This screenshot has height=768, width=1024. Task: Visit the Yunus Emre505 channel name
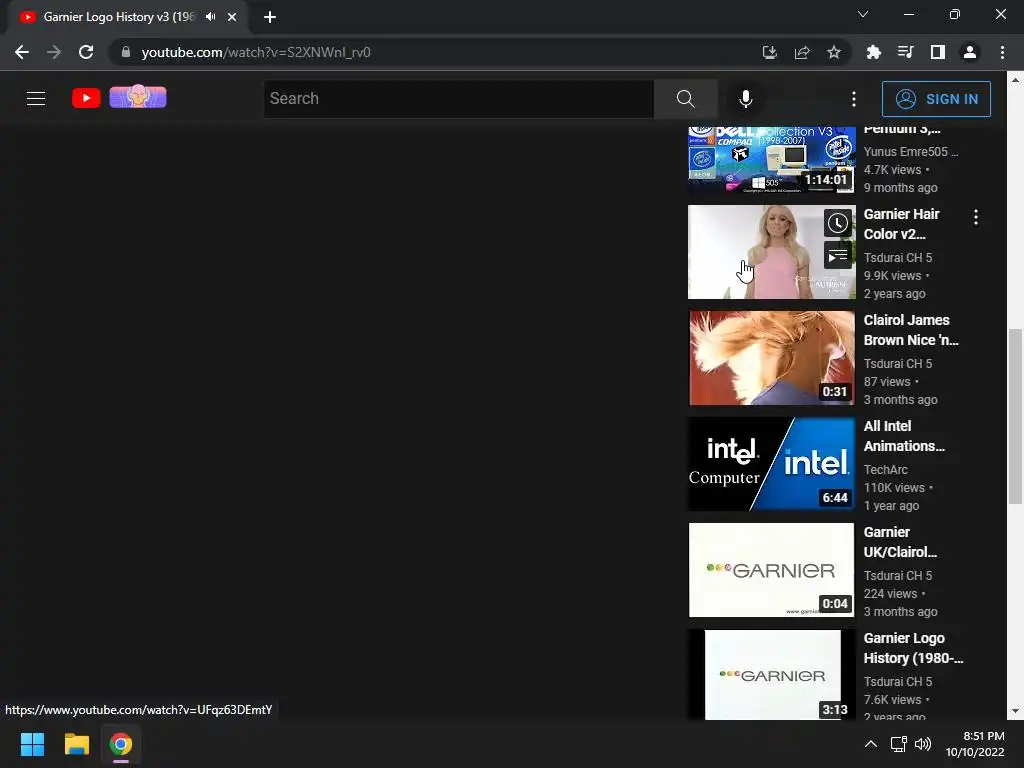click(x=911, y=152)
